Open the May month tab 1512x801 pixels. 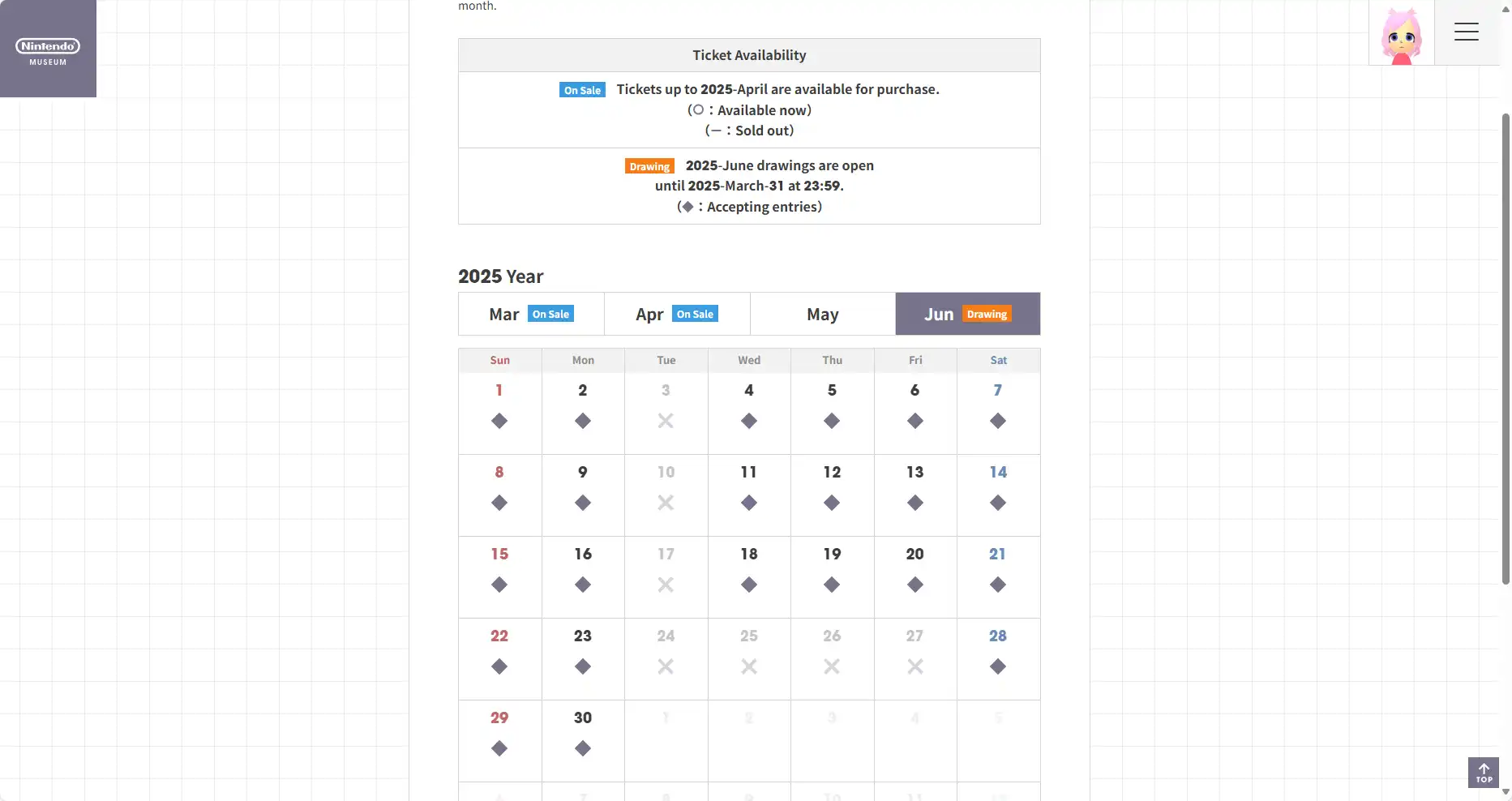(822, 314)
